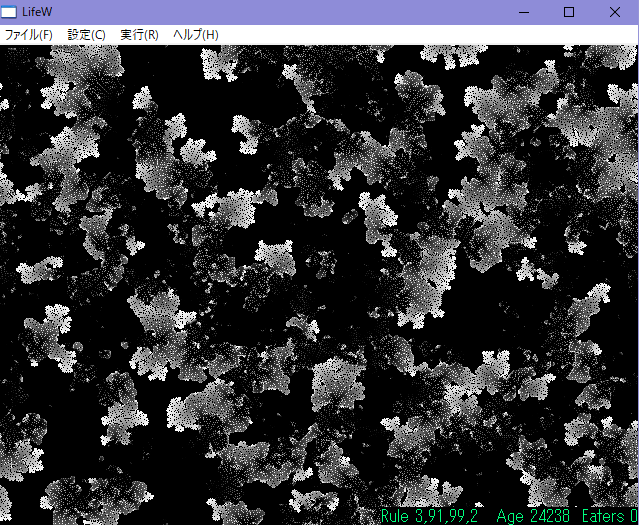Click blank menu bar area right of ヘルプ(H)
The height and width of the screenshot is (525, 639).
coord(420,35)
